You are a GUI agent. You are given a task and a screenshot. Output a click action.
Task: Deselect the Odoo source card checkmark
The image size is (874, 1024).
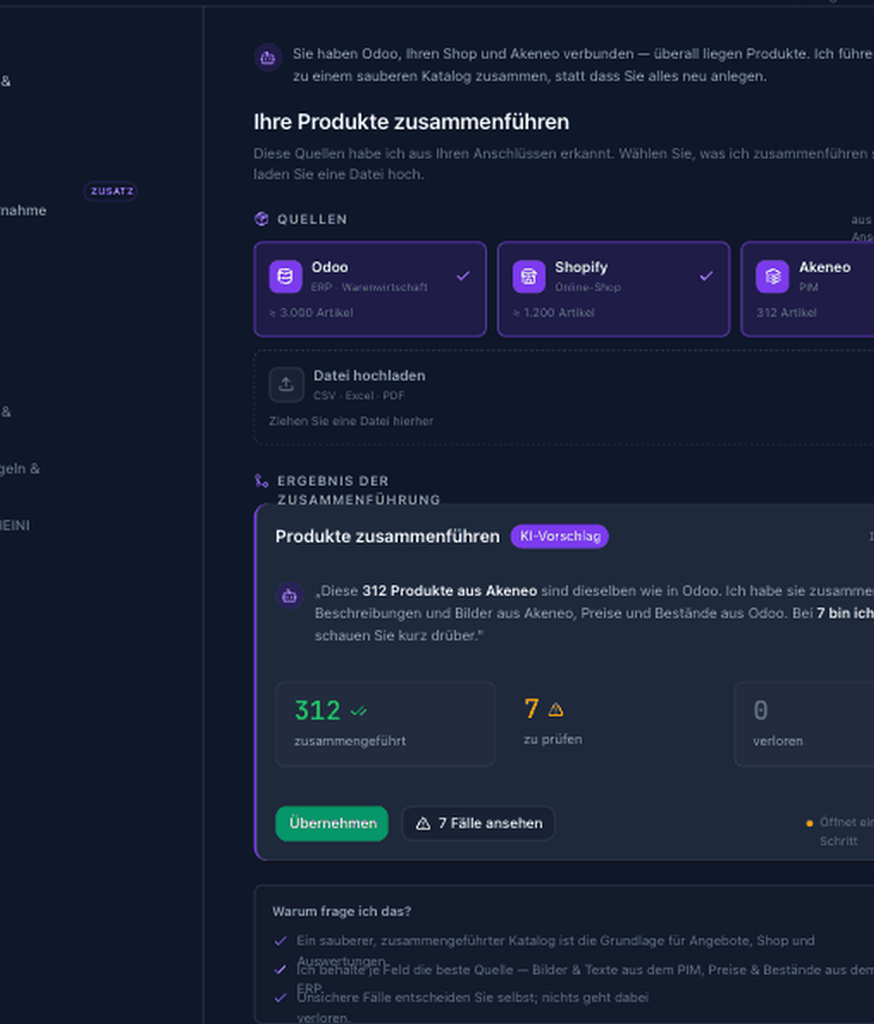(x=463, y=276)
